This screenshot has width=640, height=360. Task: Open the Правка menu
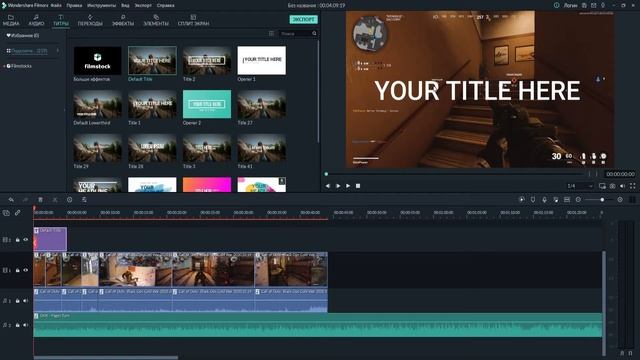tap(74, 6)
